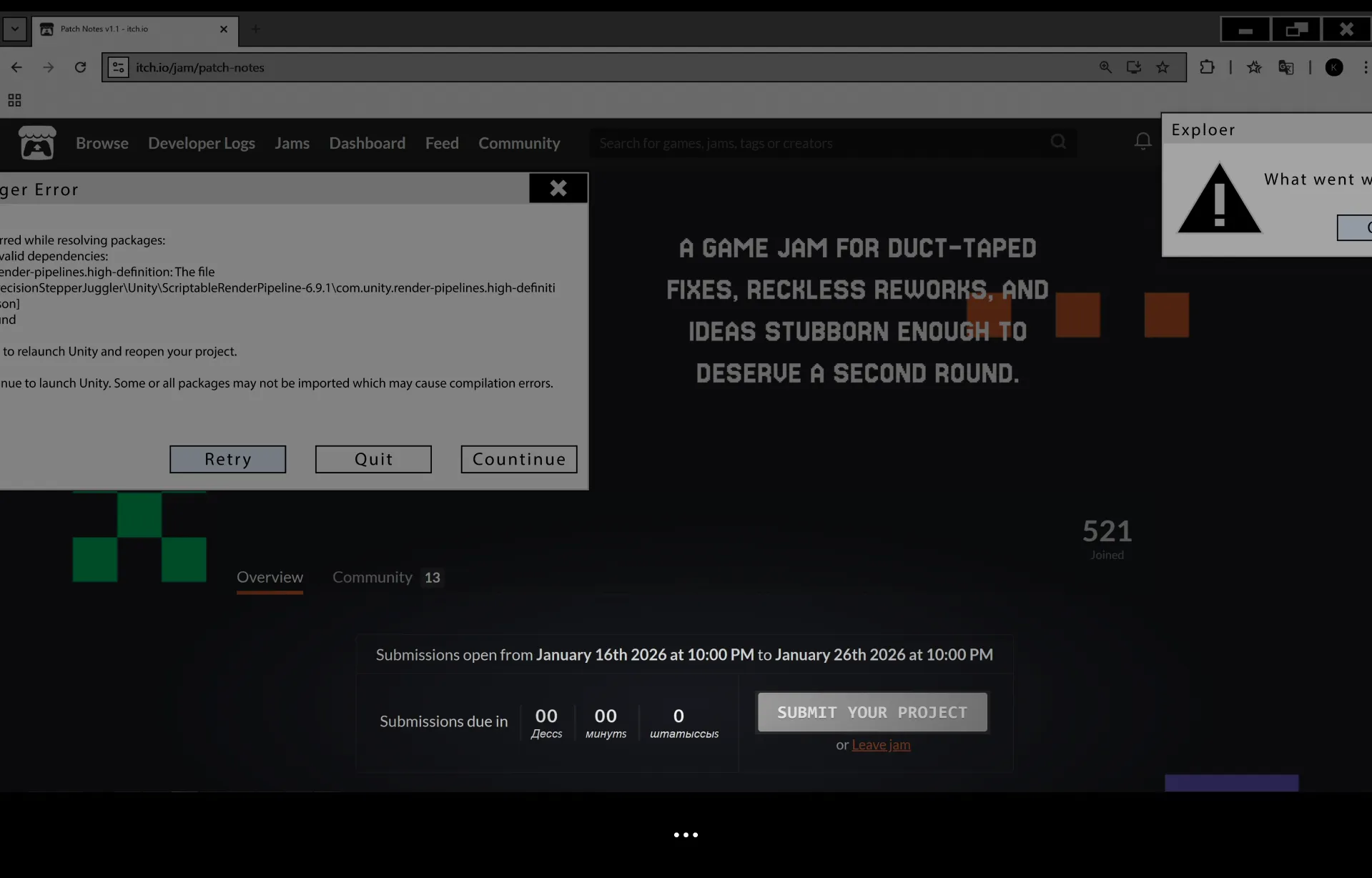
Task: Switch to the Community tab with 13
Action: [x=388, y=577]
